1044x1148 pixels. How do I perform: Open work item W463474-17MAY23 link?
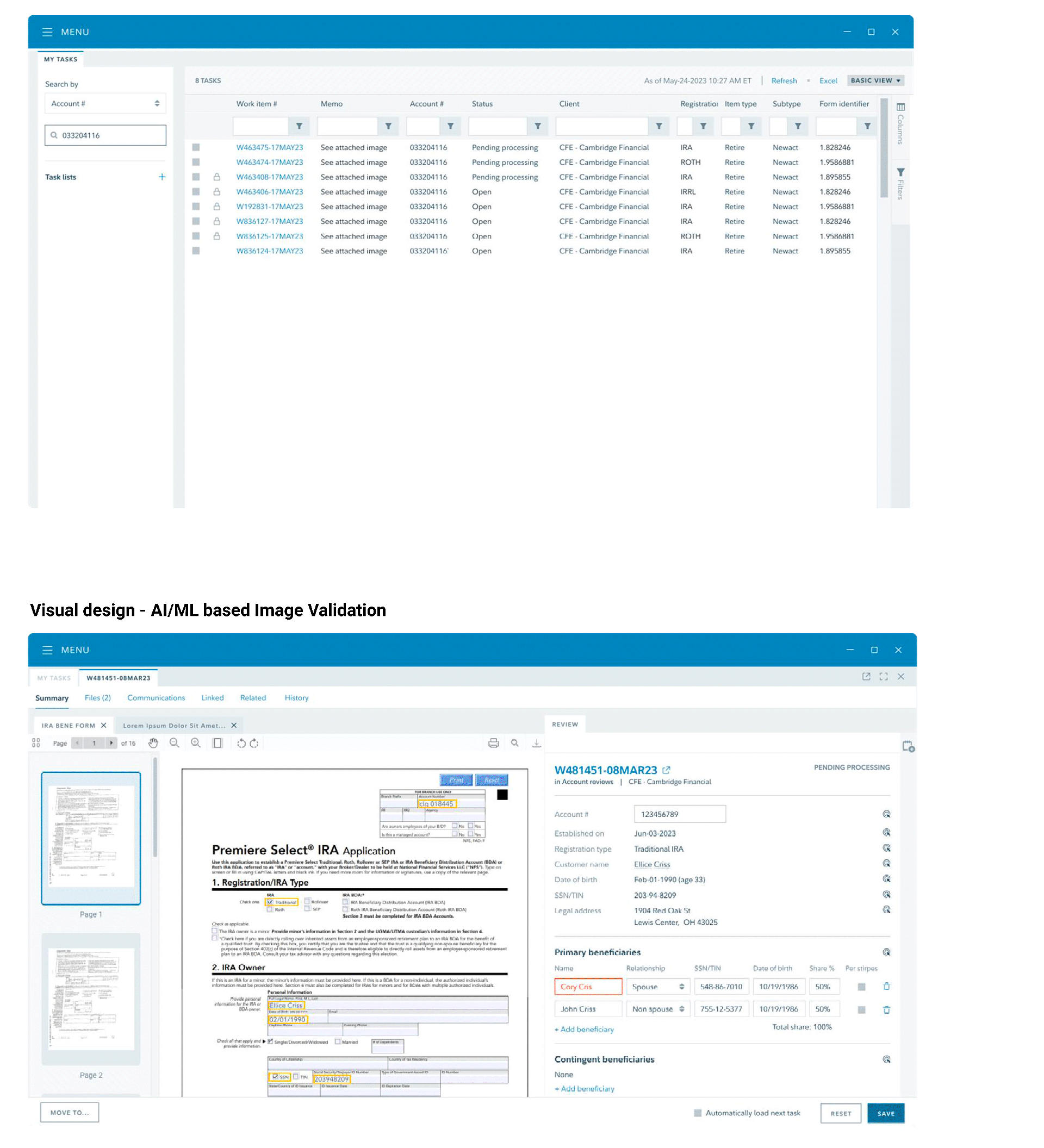(269, 163)
